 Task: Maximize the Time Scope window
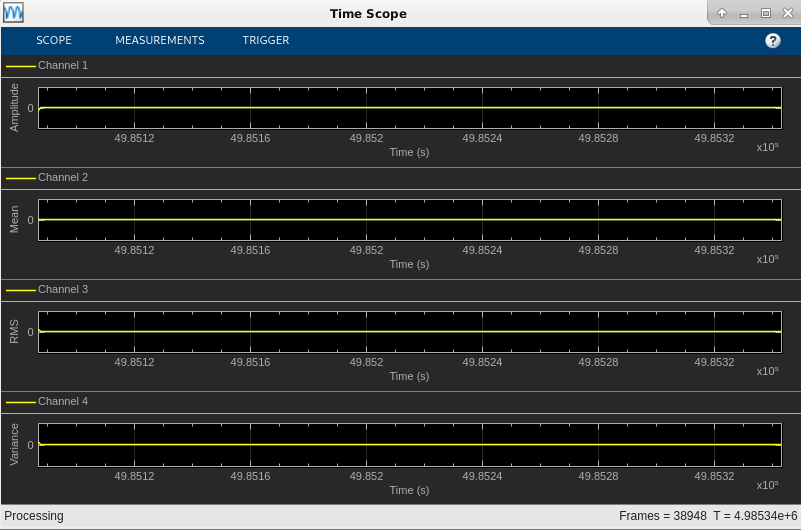click(765, 13)
